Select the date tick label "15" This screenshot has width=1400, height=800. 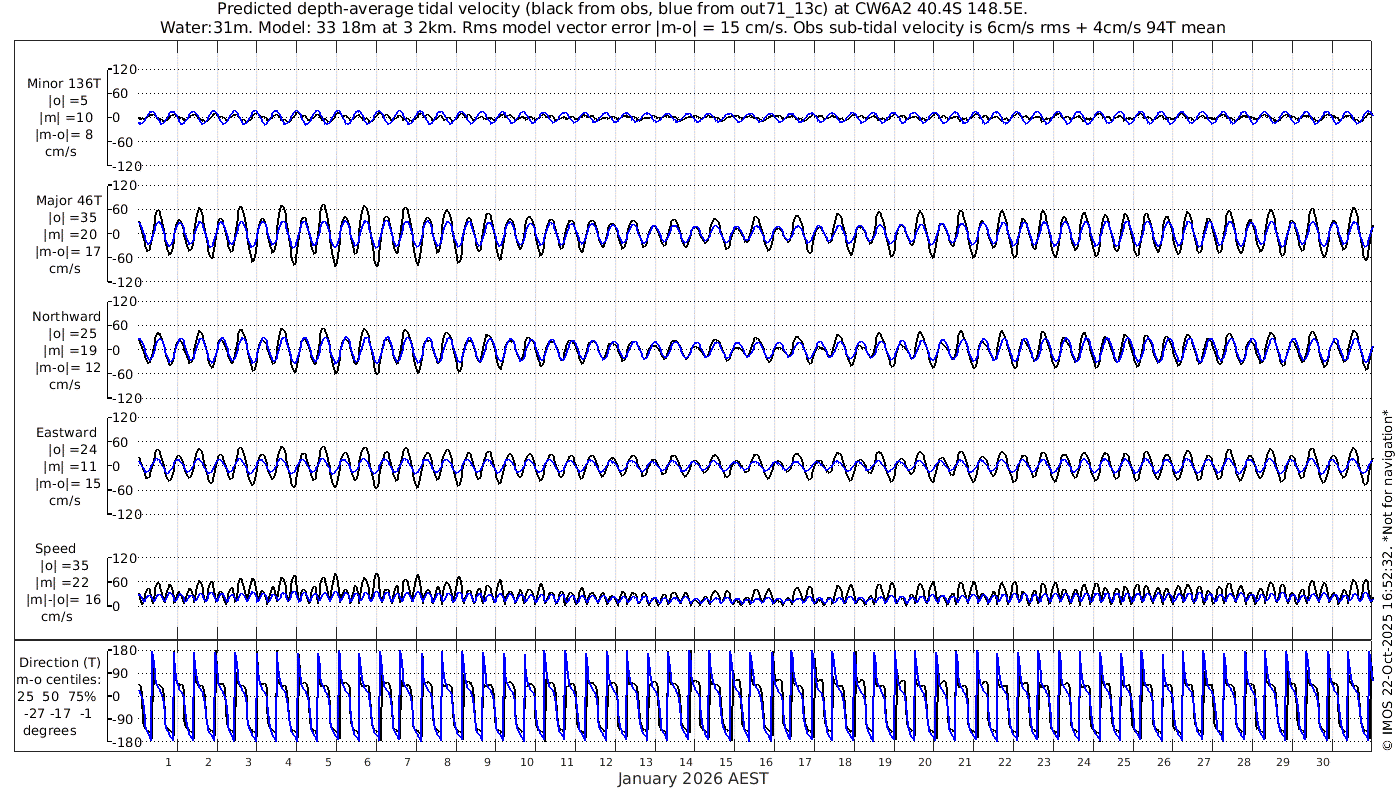coord(726,762)
